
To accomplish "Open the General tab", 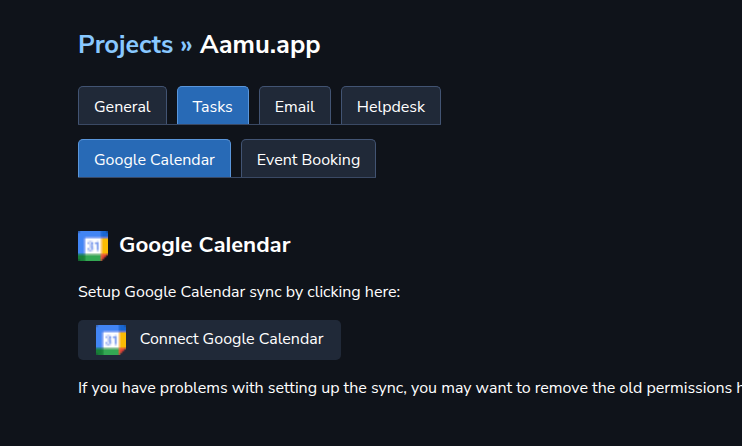I will (122, 106).
